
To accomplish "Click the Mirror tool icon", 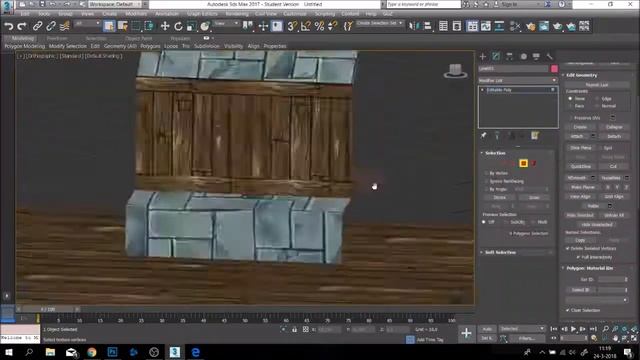I will pyautogui.click(x=413, y=26).
